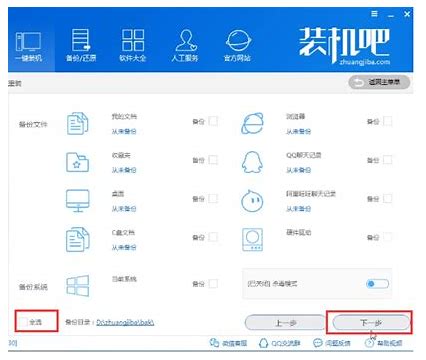Screen dimensions: 426x360
Task: Click the 备份文件 section label
Action: click(x=33, y=124)
